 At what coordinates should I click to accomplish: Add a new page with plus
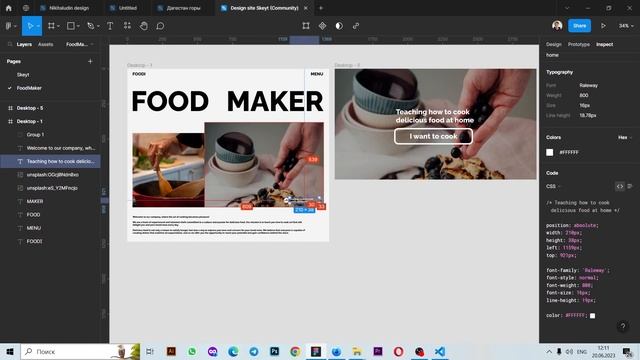pos(90,61)
